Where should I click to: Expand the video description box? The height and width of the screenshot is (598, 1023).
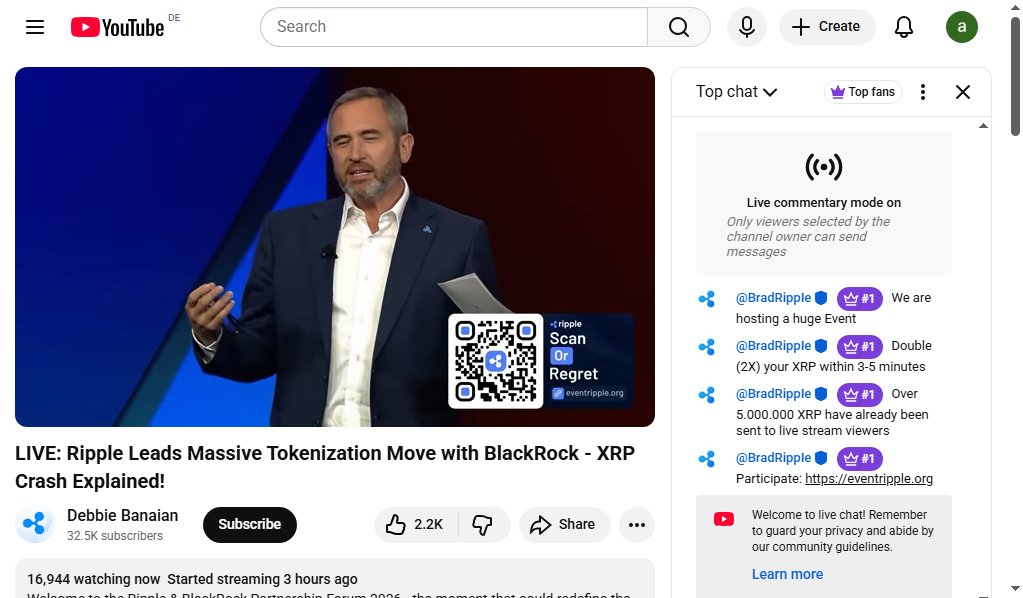(335, 579)
